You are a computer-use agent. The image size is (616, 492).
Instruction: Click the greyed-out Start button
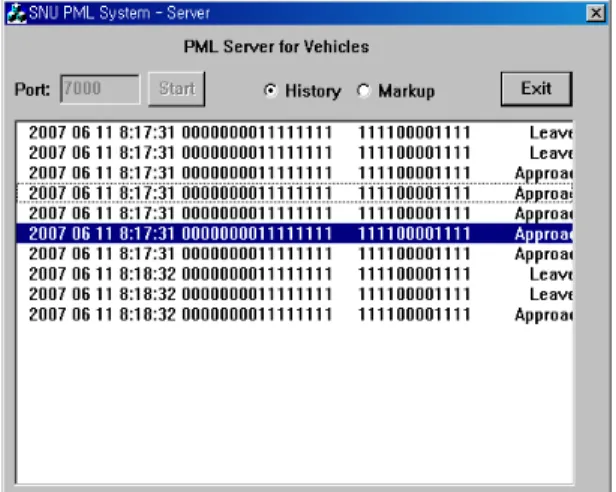tap(177, 89)
